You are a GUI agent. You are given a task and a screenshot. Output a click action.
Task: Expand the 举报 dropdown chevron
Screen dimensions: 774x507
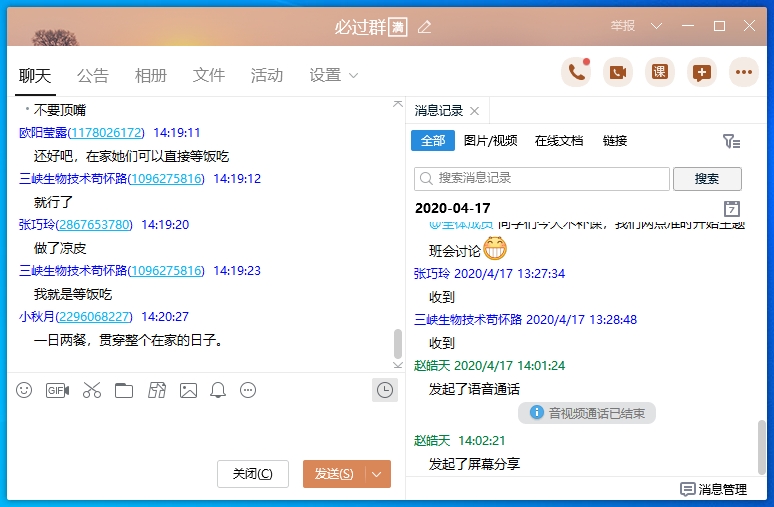[656, 26]
